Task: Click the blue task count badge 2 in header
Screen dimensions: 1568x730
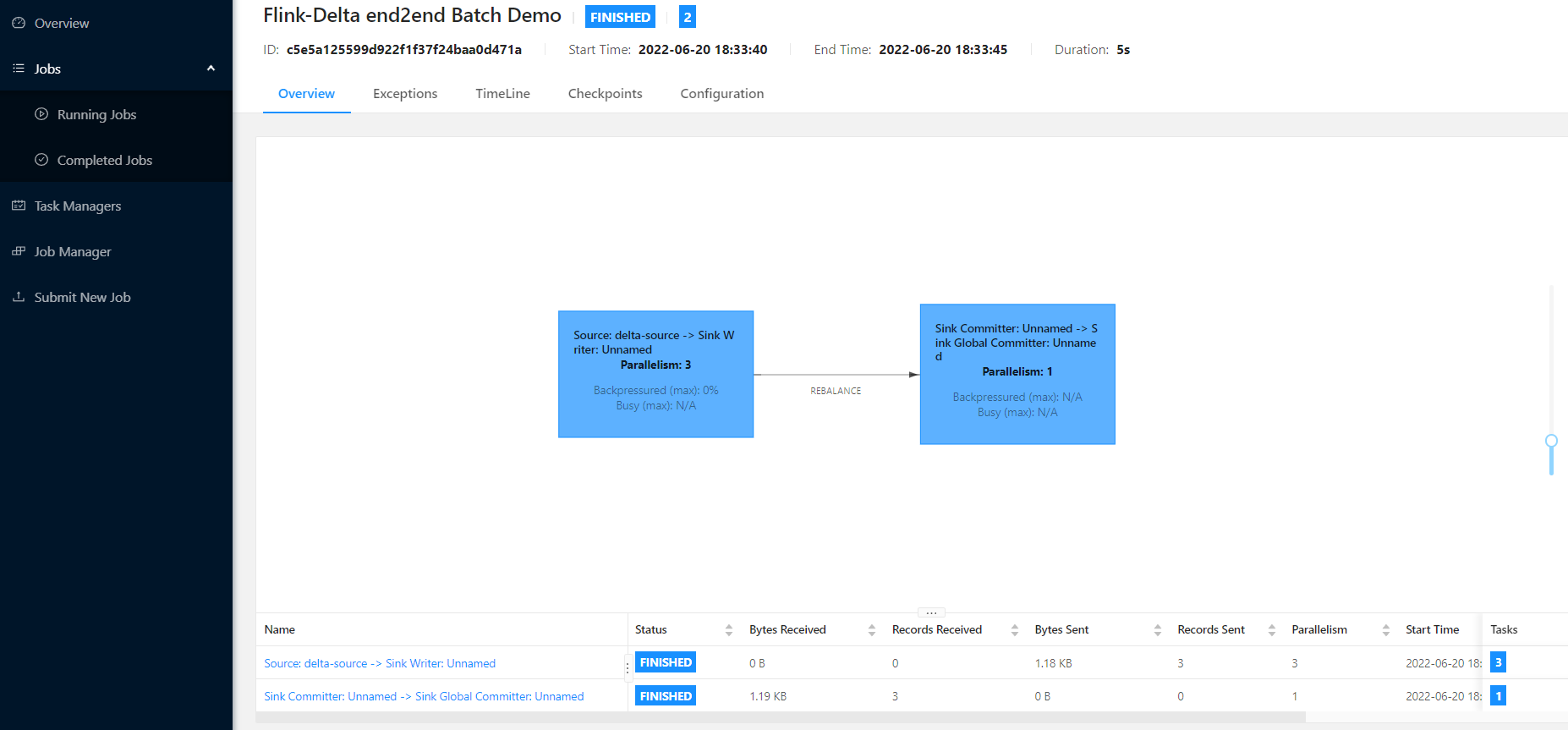Action: pos(688,17)
